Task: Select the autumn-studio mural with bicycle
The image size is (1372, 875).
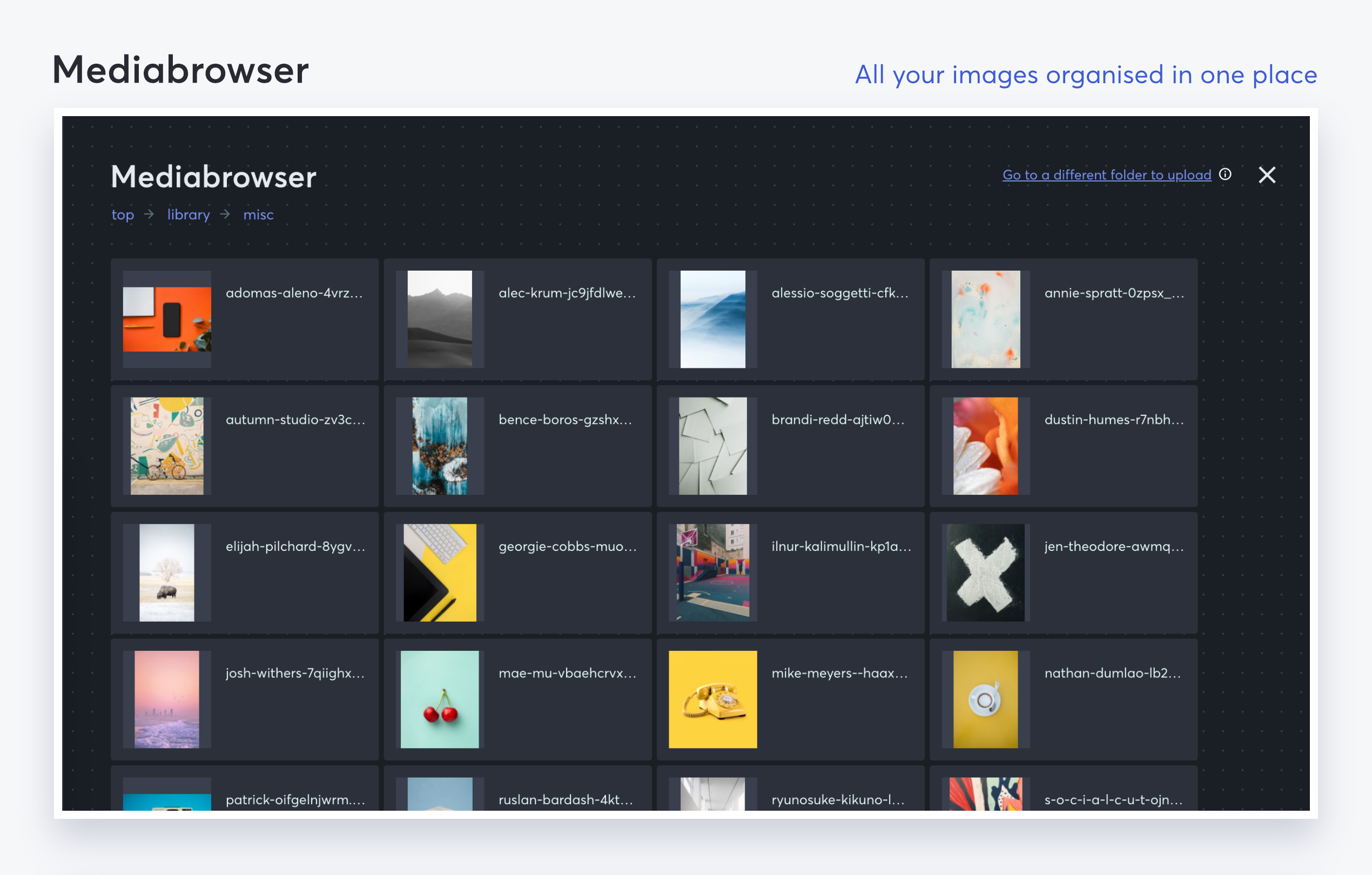Action: (x=167, y=446)
